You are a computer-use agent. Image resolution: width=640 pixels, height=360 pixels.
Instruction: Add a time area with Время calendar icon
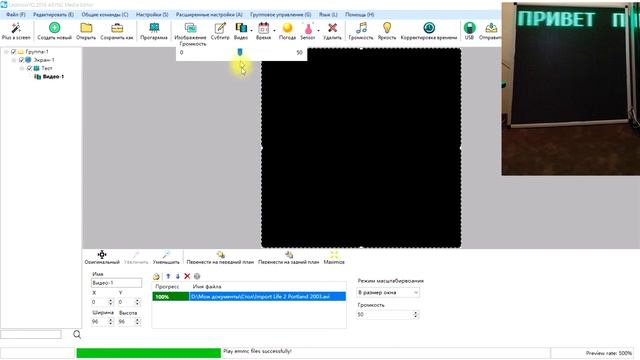(x=264, y=28)
